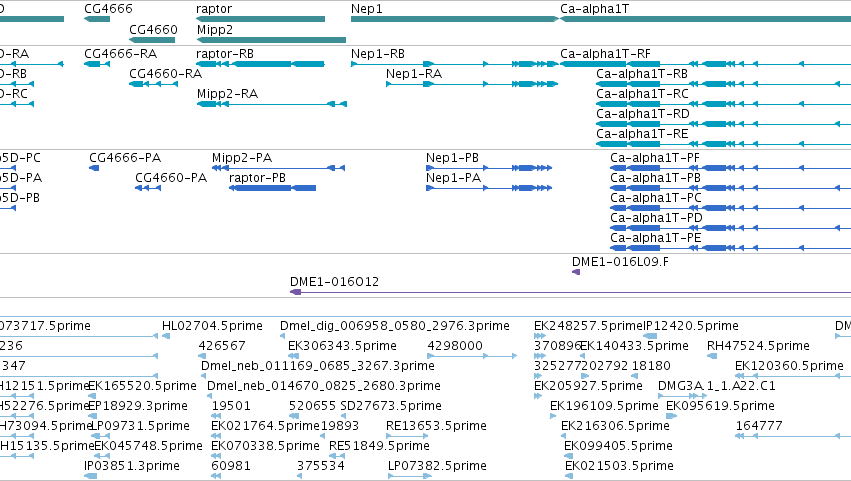Click the Mipp2-RA transcript label
The width and height of the screenshot is (851, 481).
(x=227, y=94)
